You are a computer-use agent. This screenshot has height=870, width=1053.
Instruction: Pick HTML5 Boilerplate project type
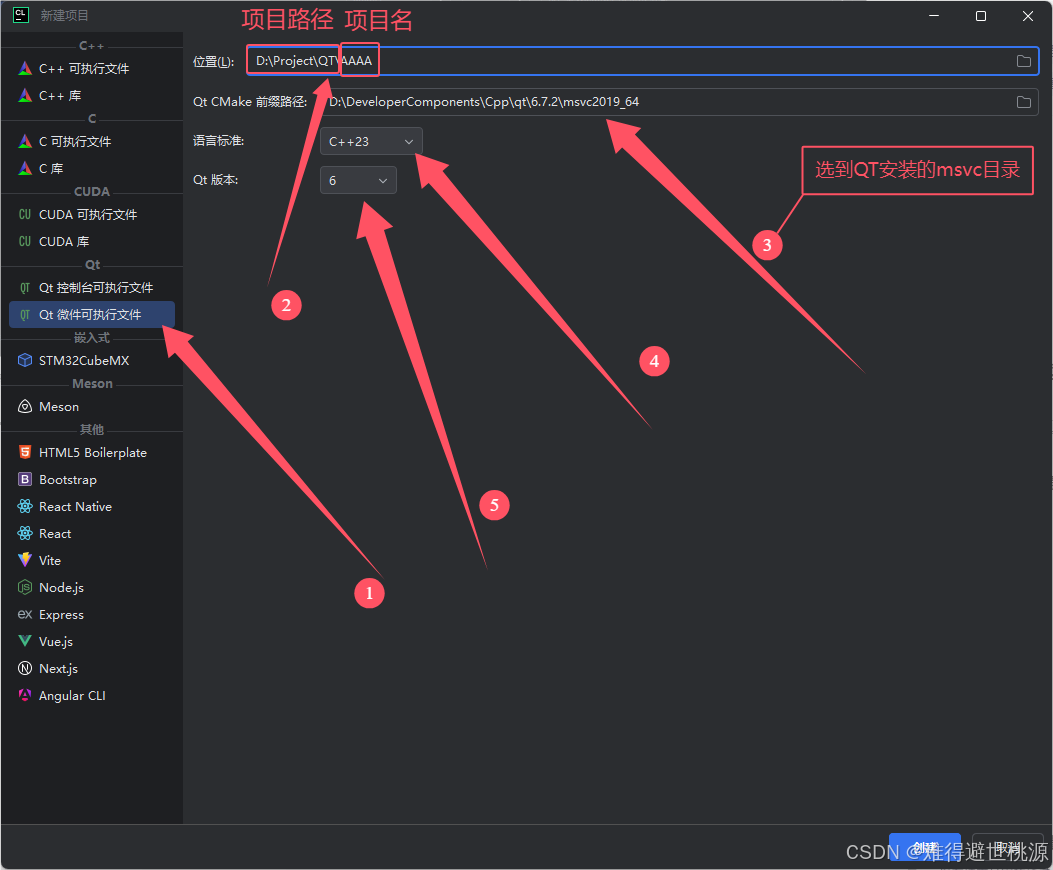pos(92,452)
